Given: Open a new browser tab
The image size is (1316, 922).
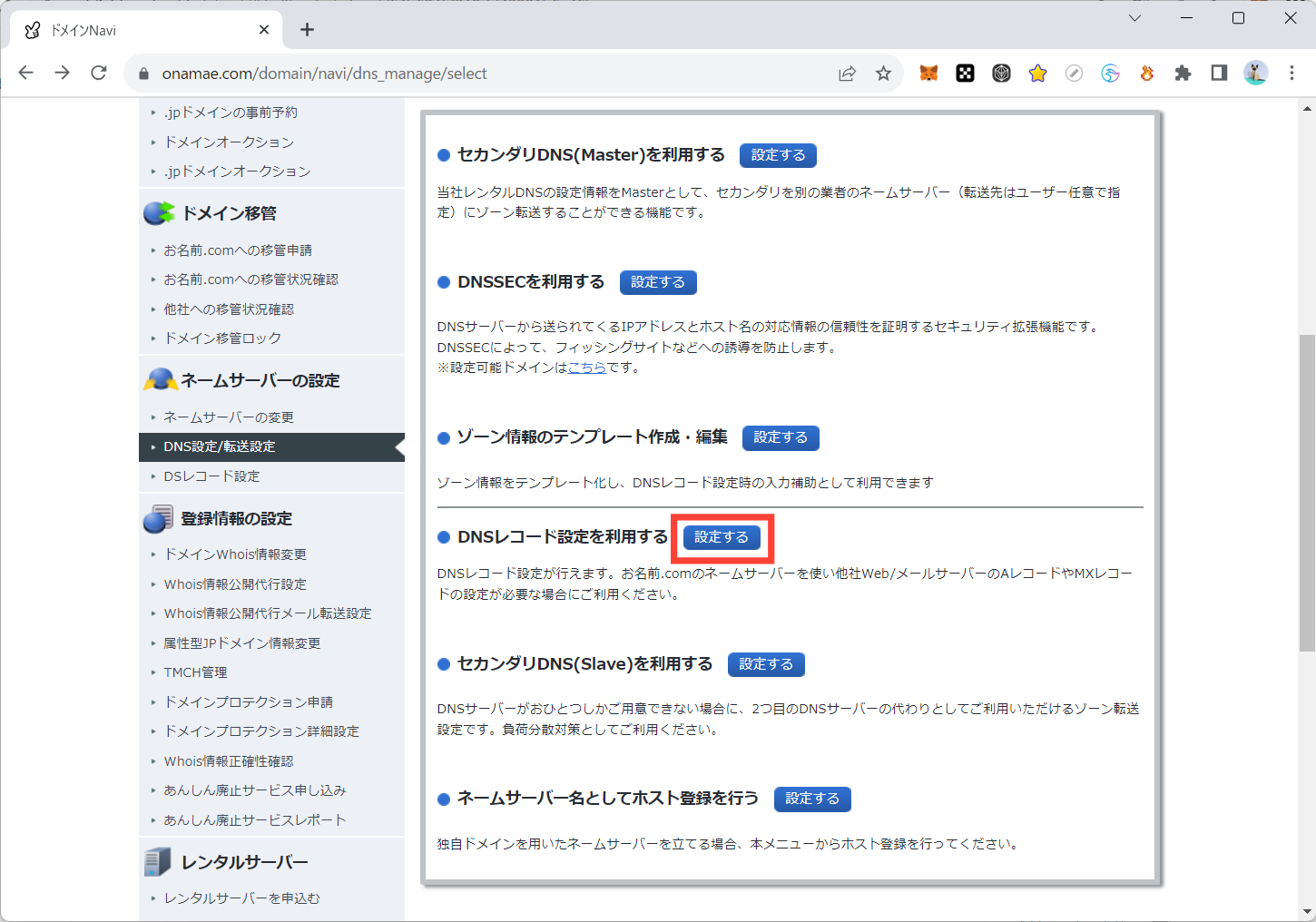Looking at the screenshot, I should (307, 30).
